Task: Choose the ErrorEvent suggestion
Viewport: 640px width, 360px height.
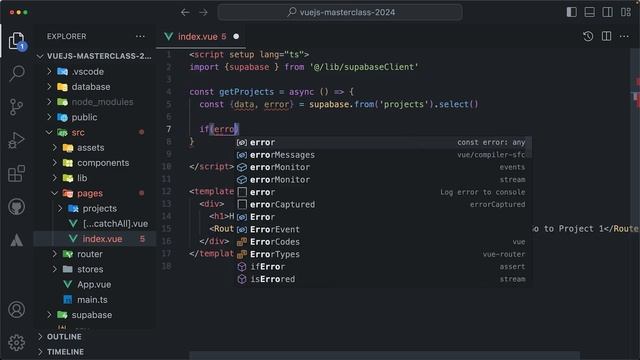Action: 383,229
